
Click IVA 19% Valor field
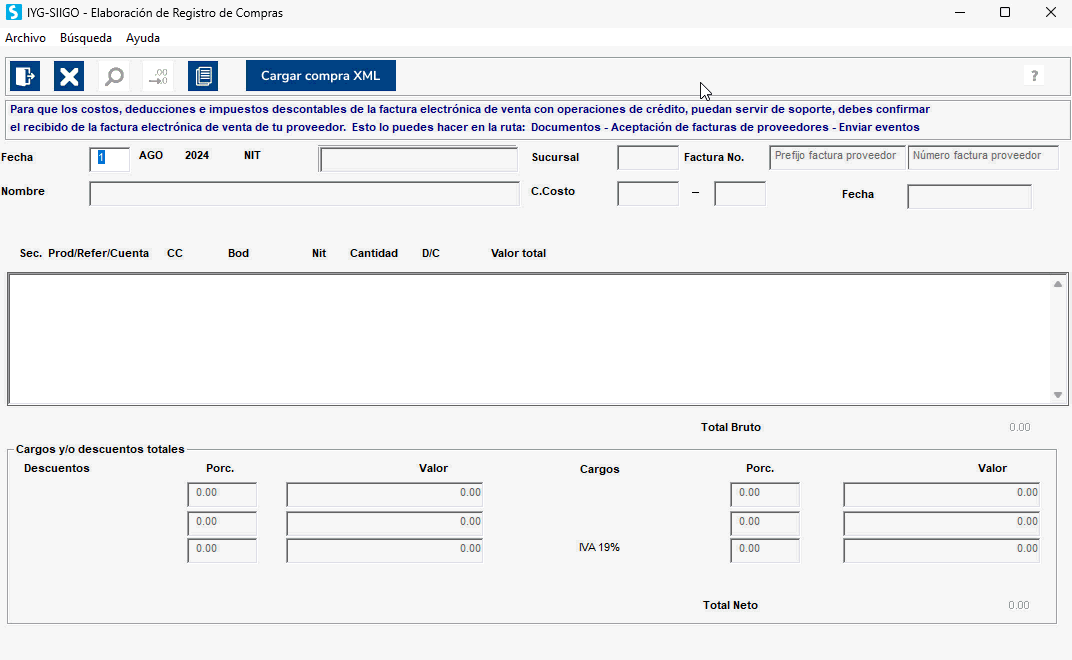pos(942,551)
